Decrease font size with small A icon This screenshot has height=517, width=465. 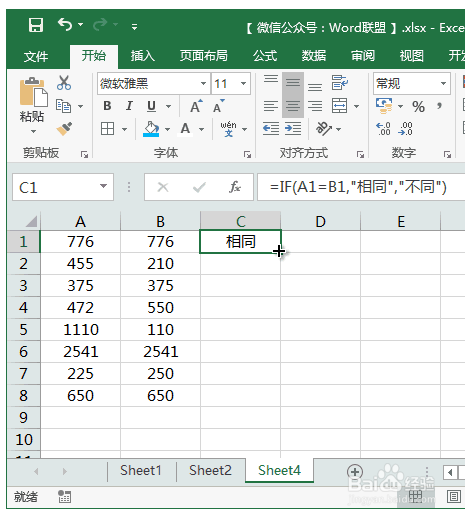pyautogui.click(x=219, y=106)
